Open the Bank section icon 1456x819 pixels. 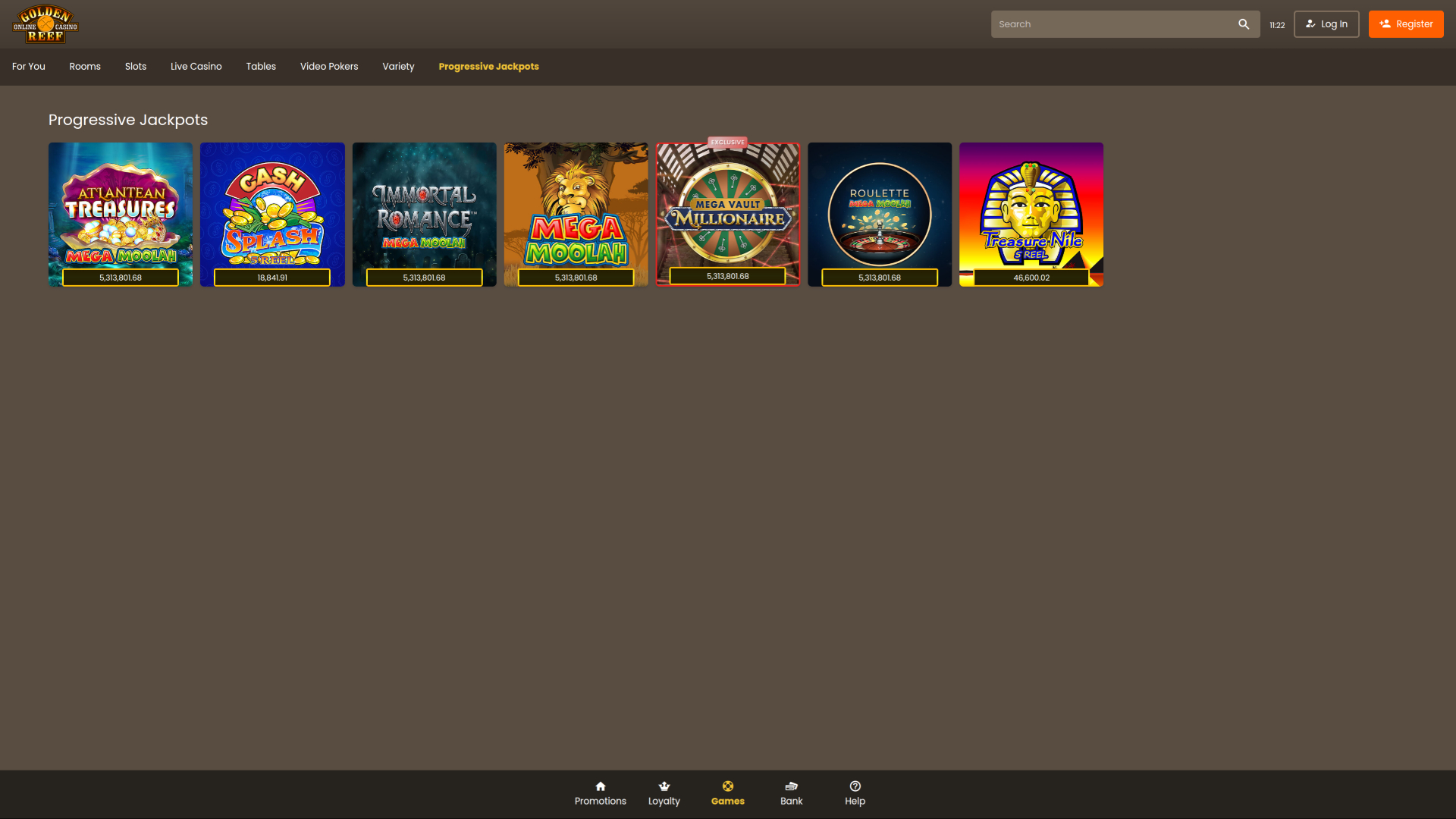click(791, 786)
